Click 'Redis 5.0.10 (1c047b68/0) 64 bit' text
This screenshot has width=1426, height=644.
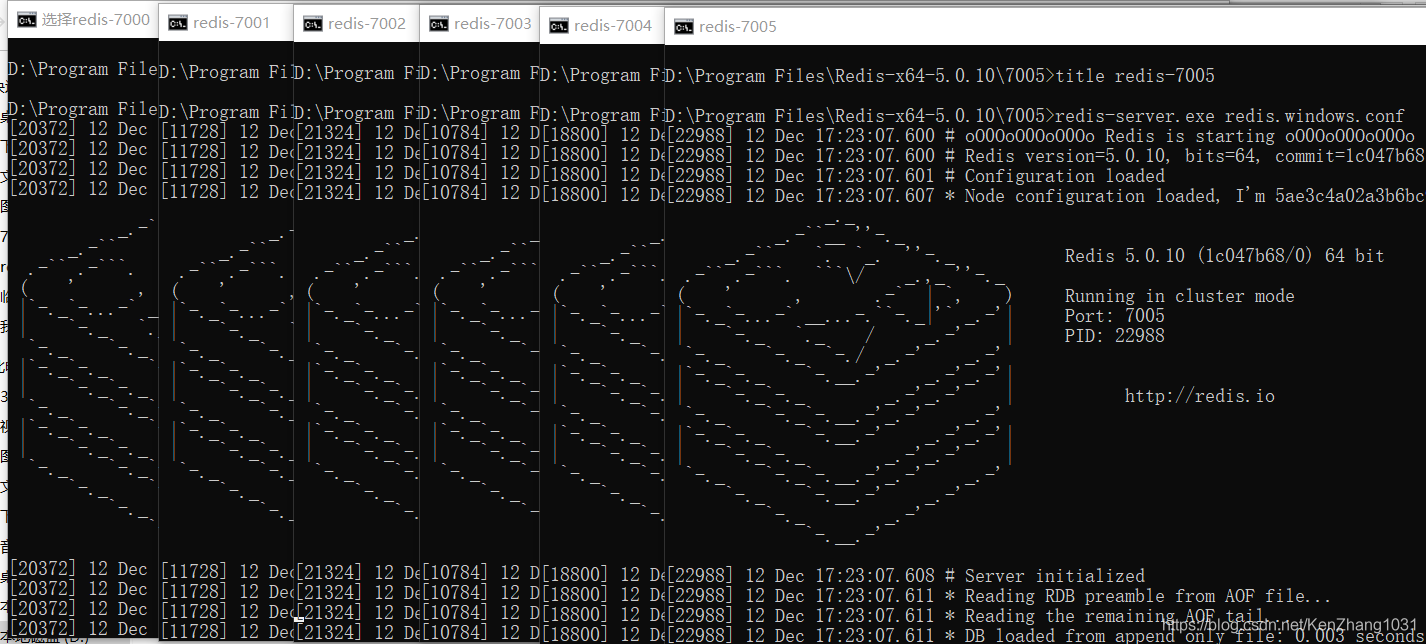[1224, 256]
